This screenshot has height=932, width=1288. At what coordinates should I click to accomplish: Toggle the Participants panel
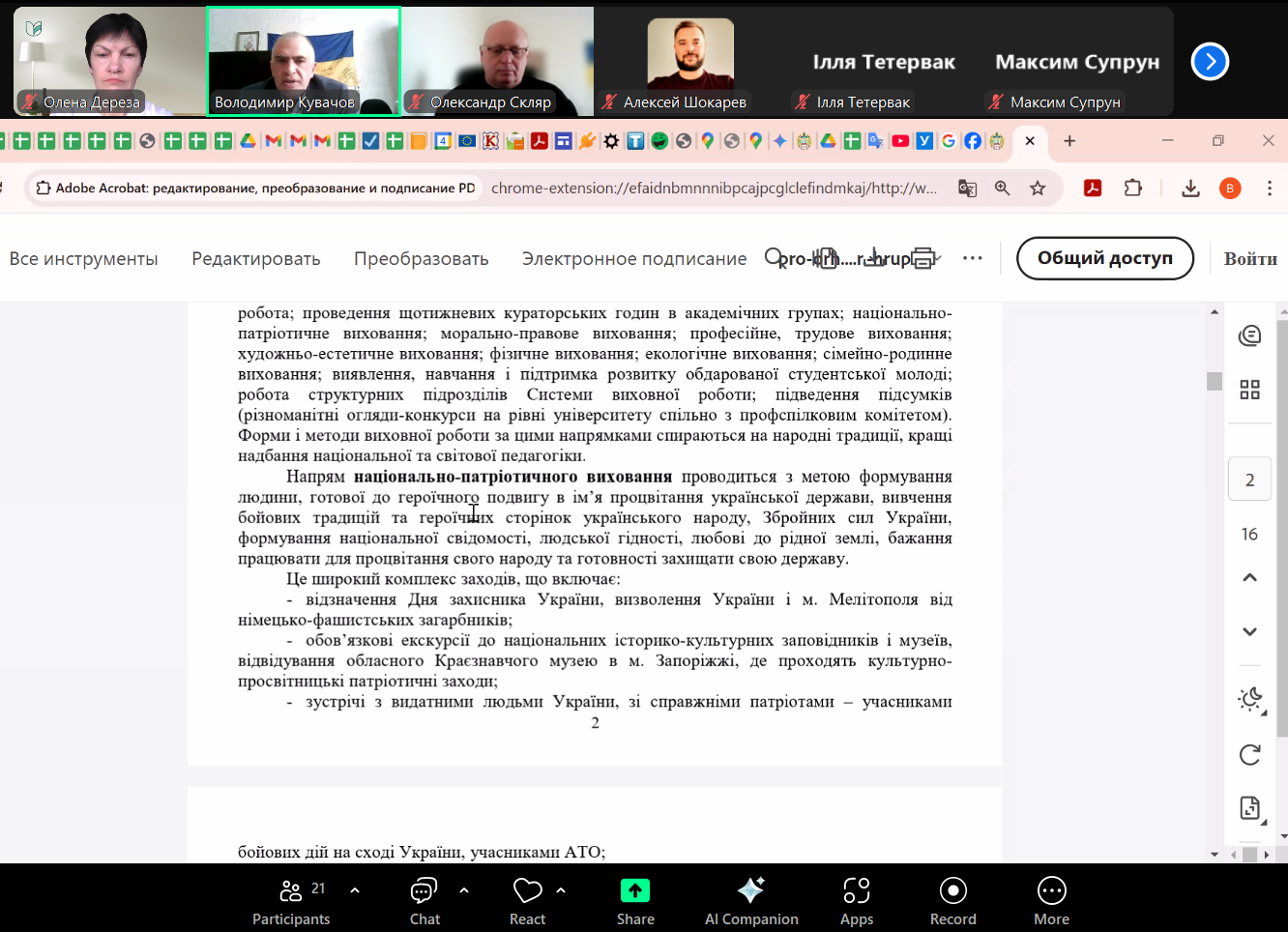pyautogui.click(x=291, y=900)
